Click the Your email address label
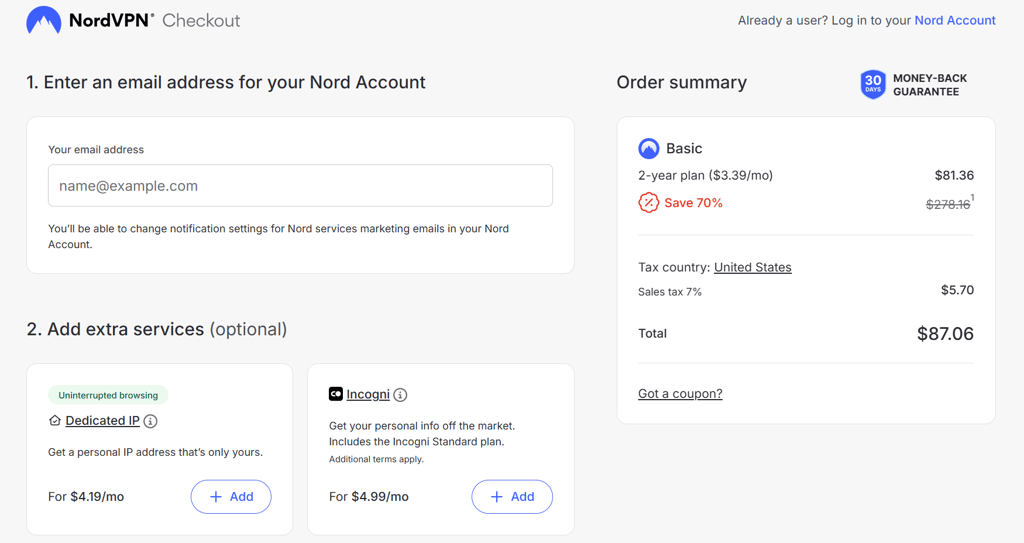The image size is (1024, 543). 96,150
